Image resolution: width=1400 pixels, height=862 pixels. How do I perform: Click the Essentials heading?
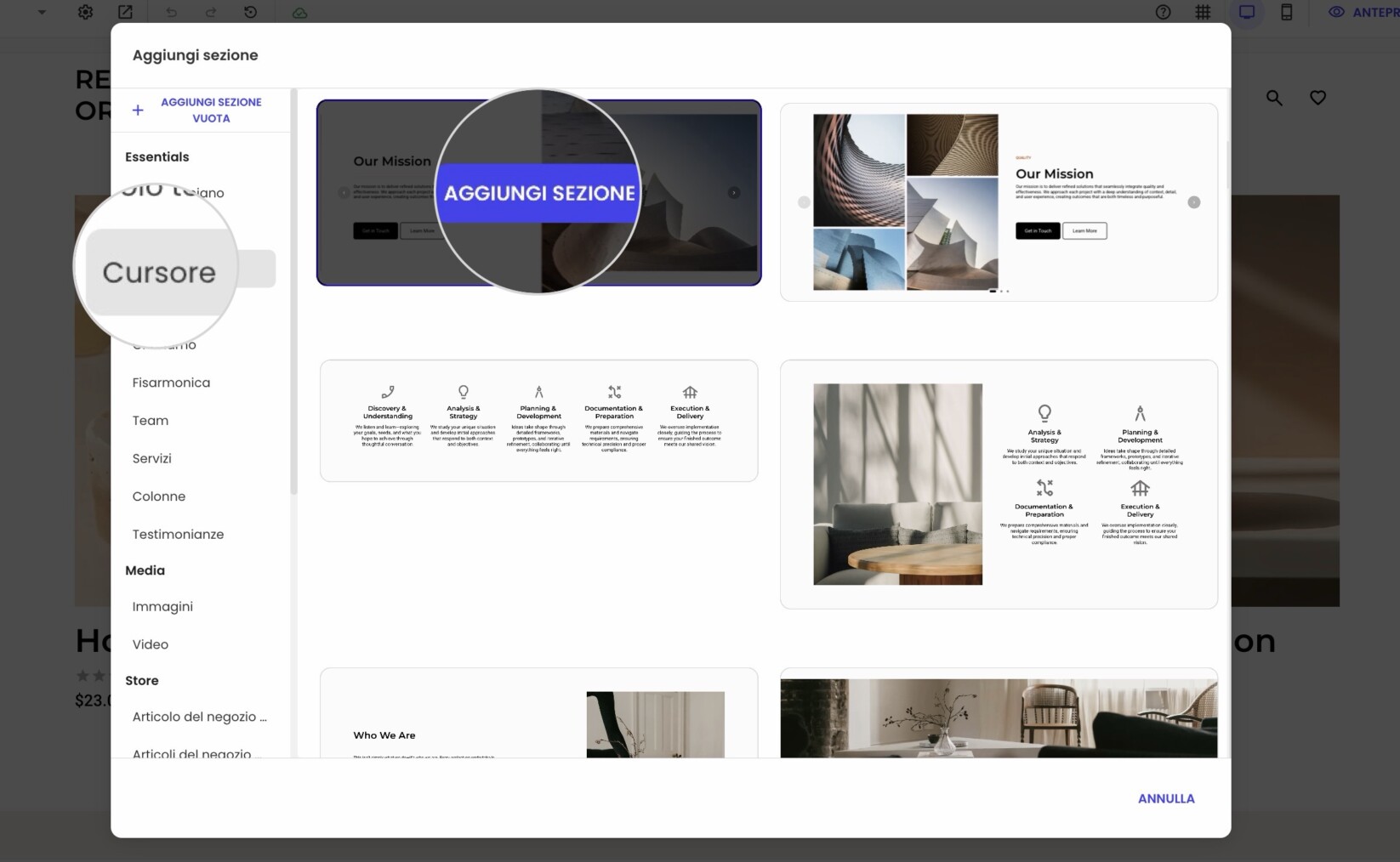tap(157, 156)
